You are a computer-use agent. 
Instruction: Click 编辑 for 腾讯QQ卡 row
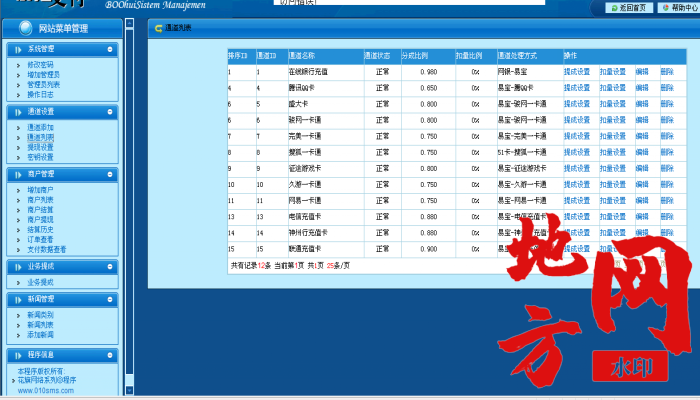point(642,88)
